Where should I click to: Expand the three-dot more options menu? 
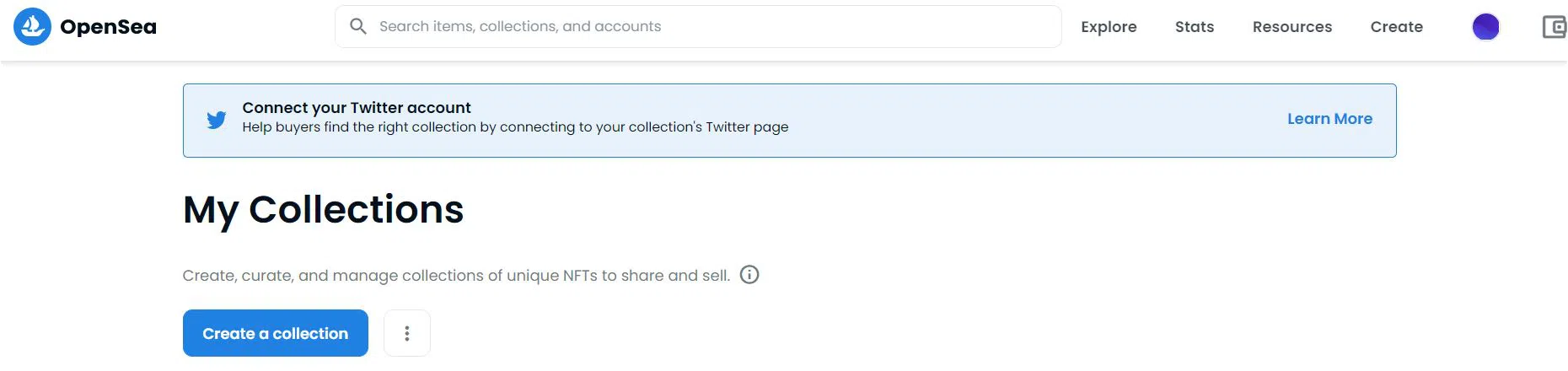coord(407,333)
